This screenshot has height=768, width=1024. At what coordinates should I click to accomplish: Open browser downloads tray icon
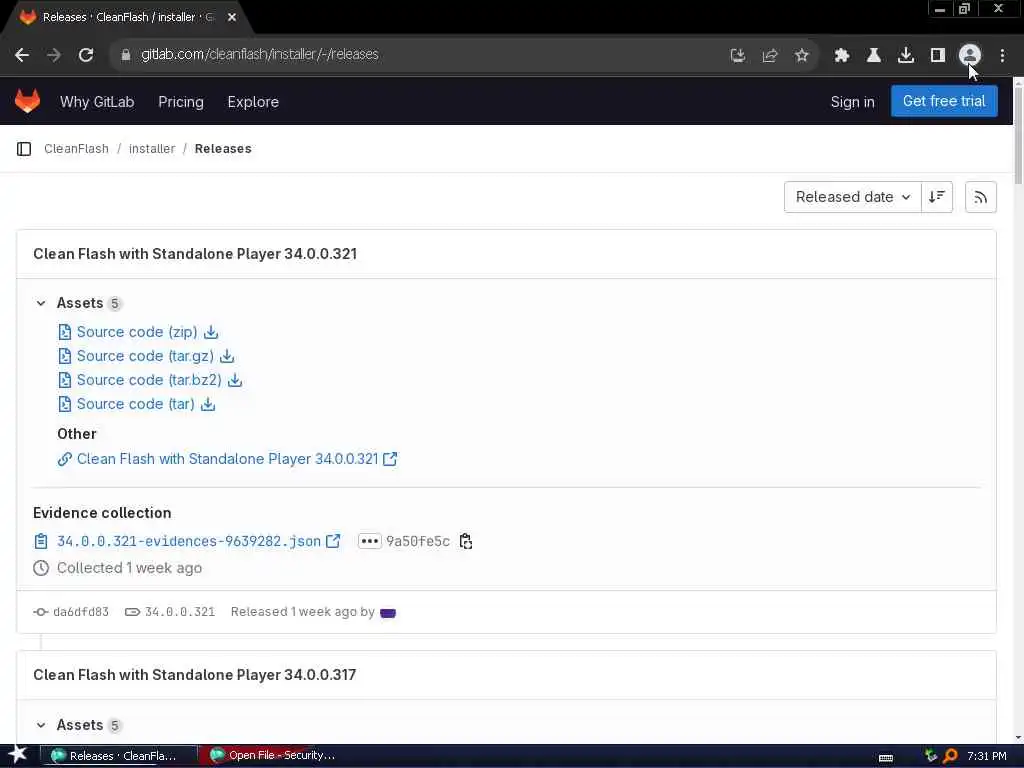[906, 55]
